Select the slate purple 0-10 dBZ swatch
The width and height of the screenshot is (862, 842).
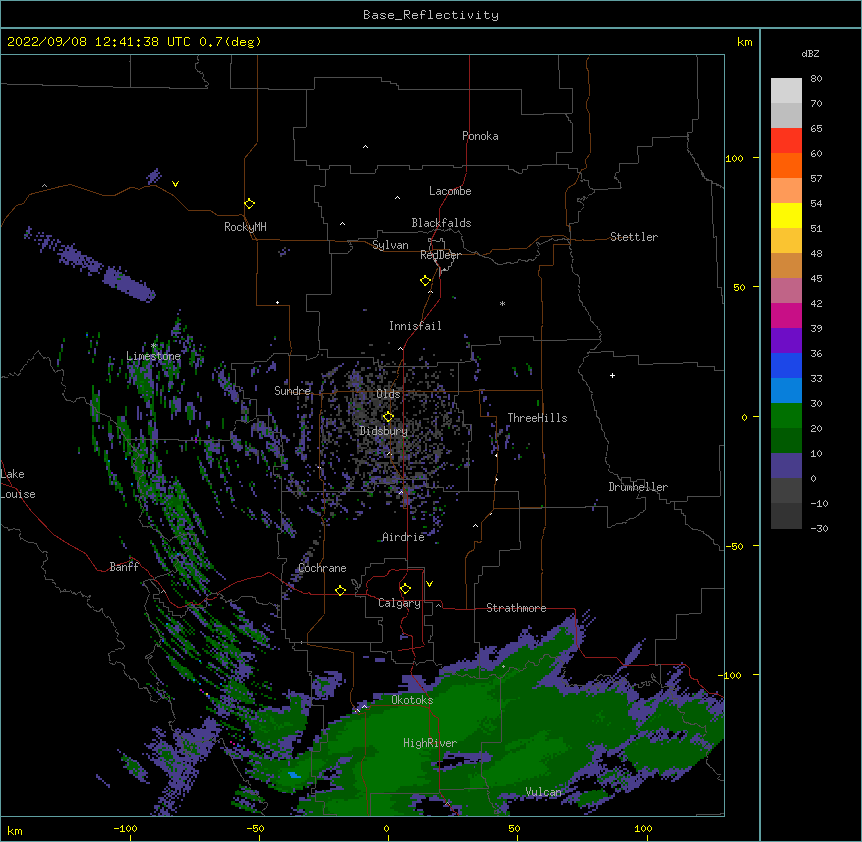(786, 466)
